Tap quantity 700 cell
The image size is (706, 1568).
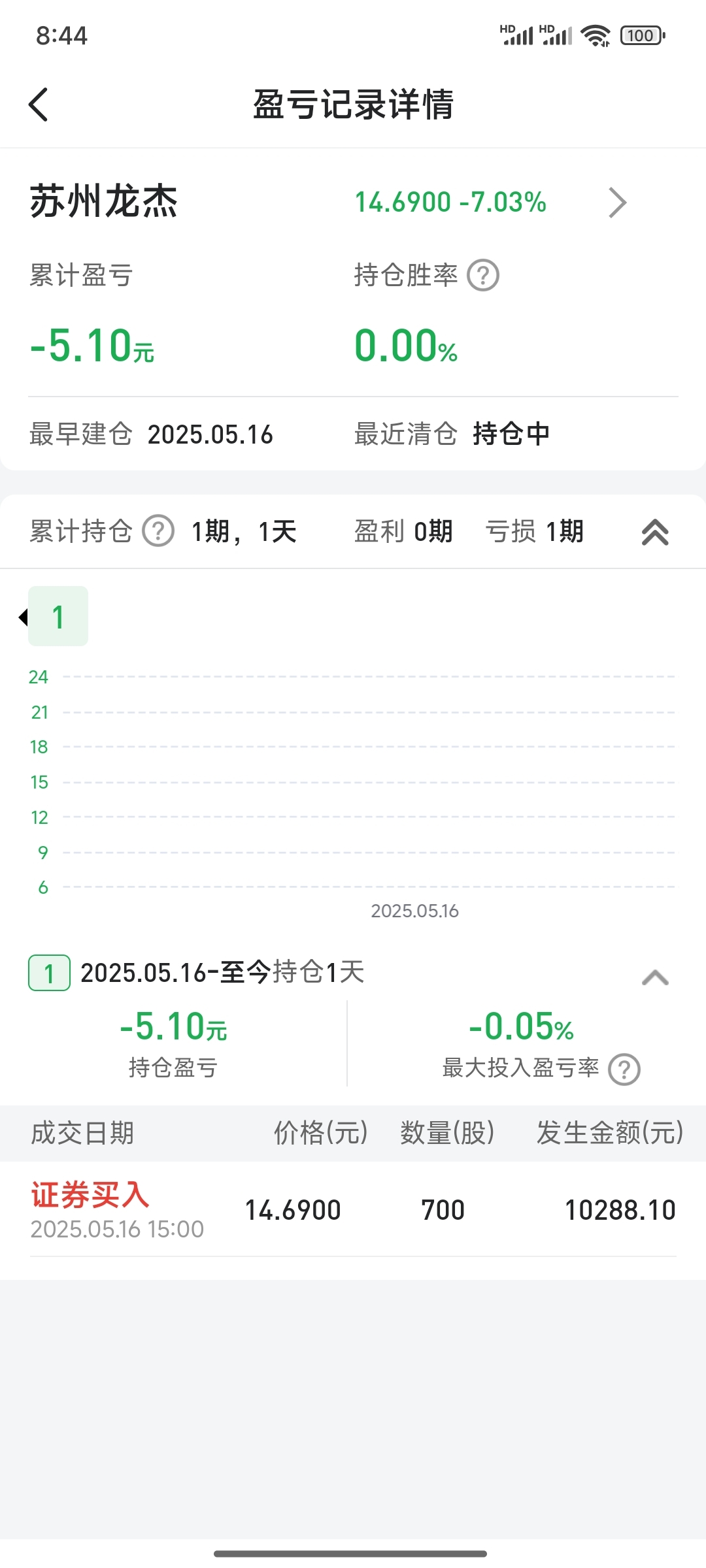tap(443, 1210)
